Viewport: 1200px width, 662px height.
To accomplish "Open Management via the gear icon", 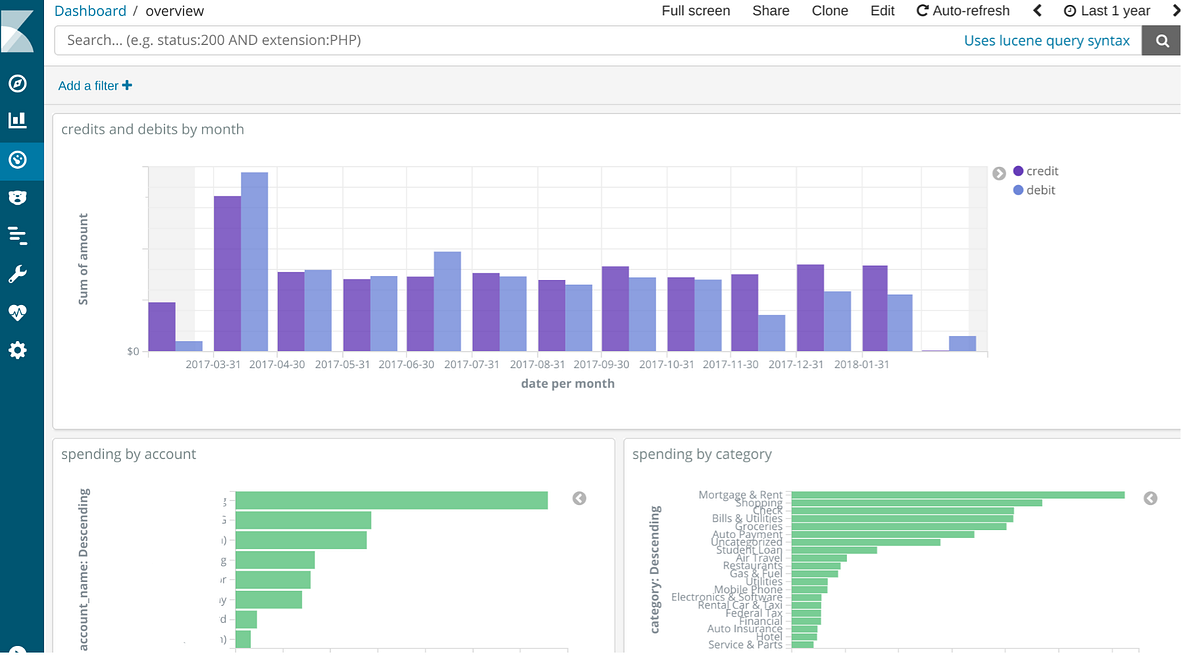I will (20, 349).
